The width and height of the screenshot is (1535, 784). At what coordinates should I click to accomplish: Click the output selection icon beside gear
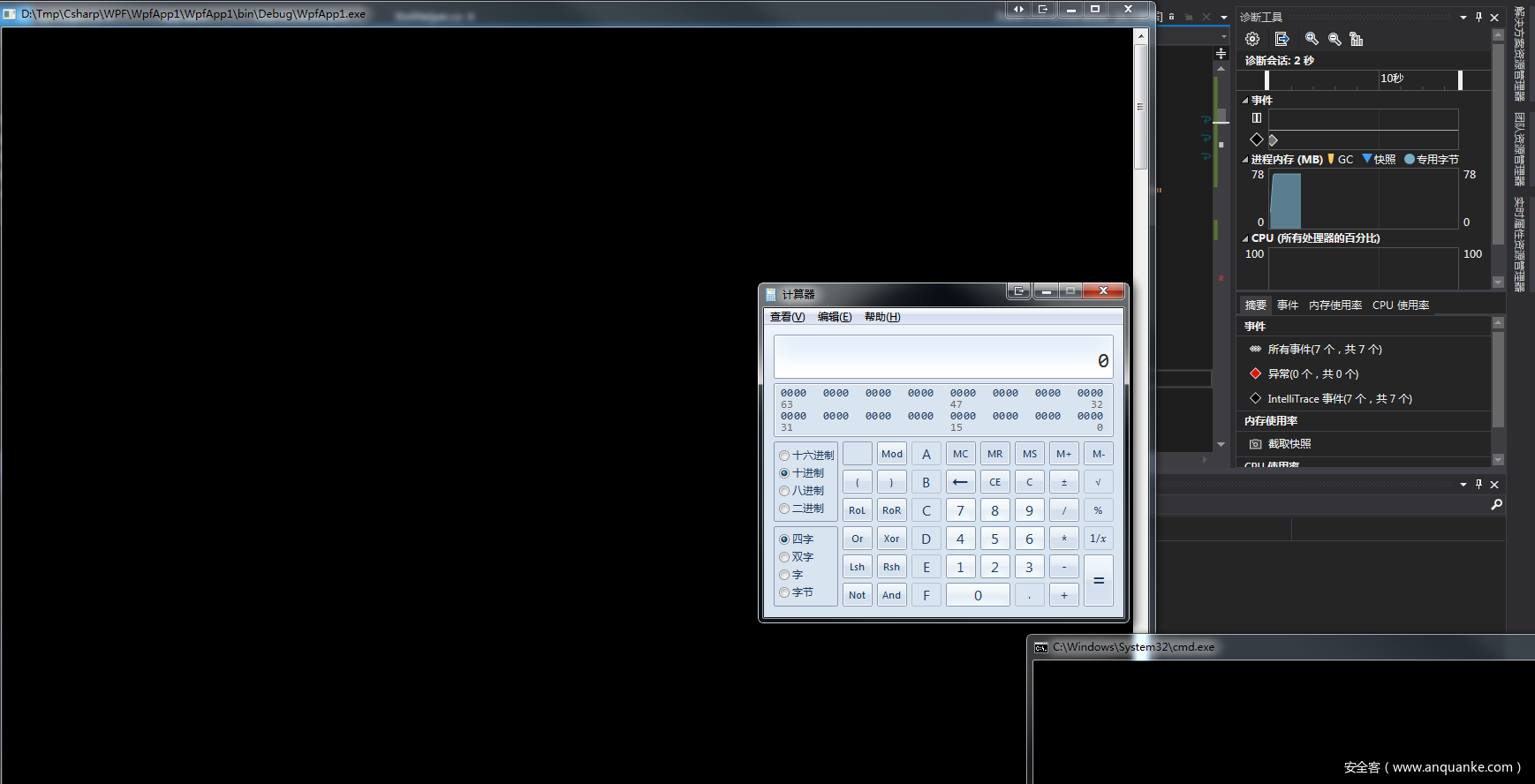pyautogui.click(x=1282, y=39)
